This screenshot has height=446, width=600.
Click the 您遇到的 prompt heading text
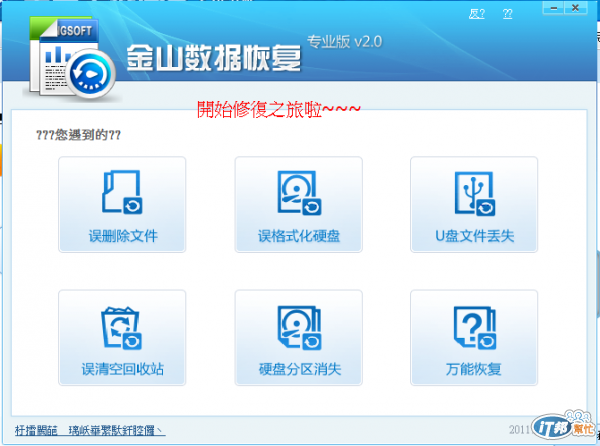click(x=78, y=135)
